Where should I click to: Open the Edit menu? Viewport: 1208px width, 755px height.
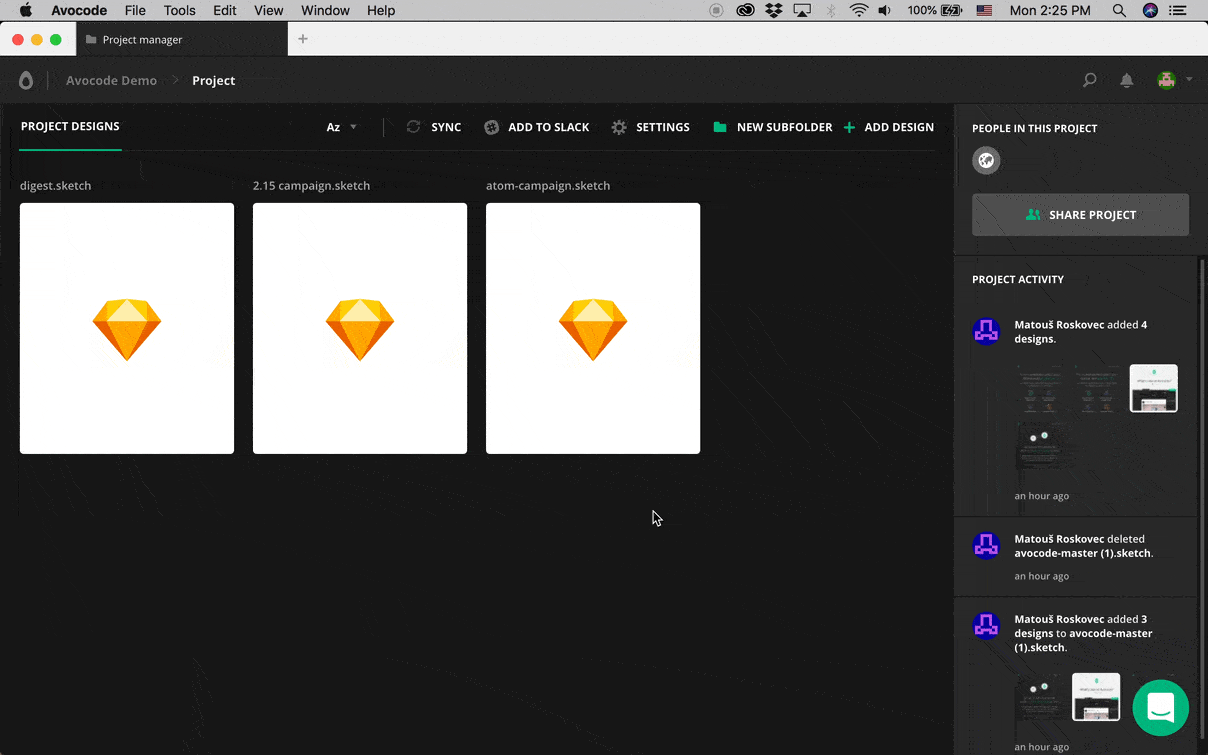(225, 10)
